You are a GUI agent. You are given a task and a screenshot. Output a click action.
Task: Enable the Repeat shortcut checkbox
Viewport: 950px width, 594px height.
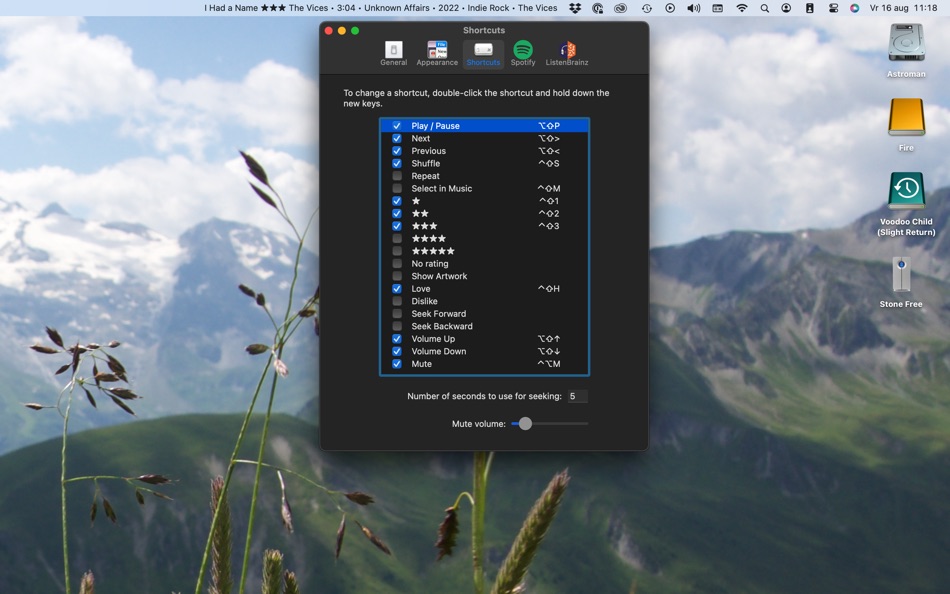[x=397, y=175]
